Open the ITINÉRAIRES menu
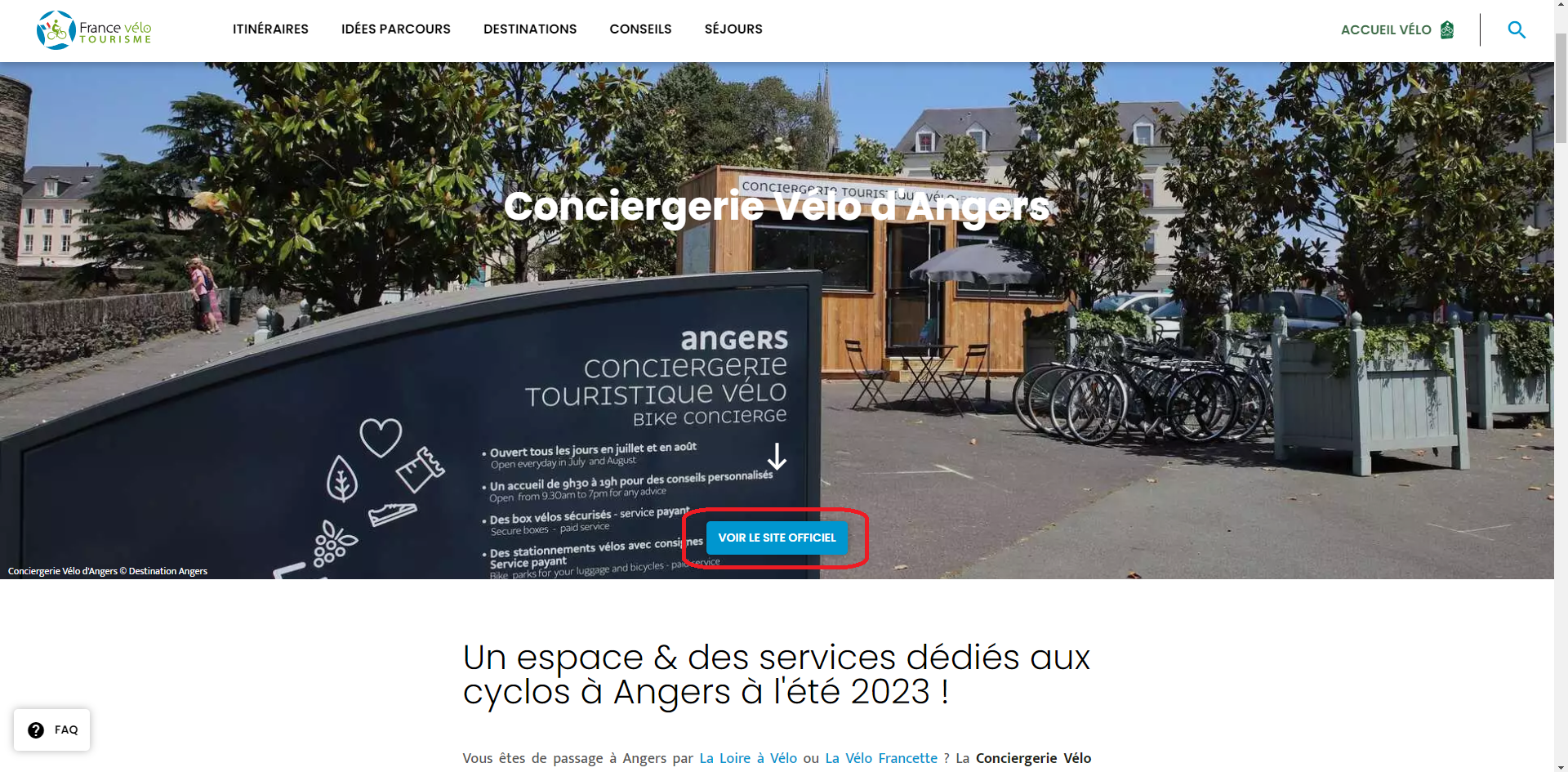 tap(270, 29)
